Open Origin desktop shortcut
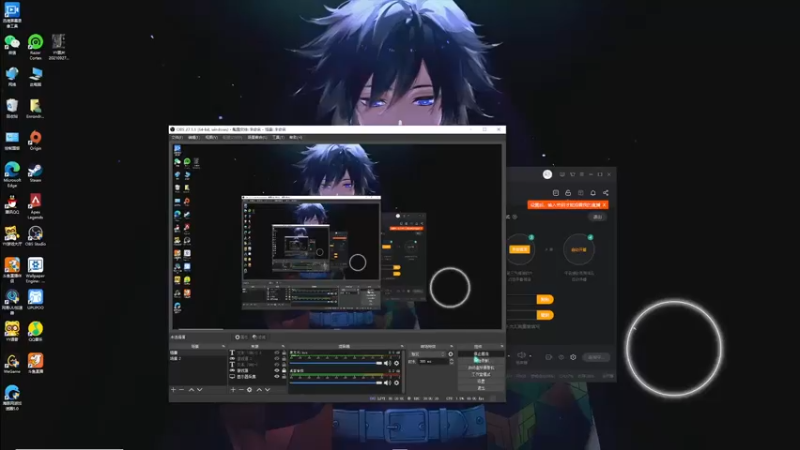 35,141
